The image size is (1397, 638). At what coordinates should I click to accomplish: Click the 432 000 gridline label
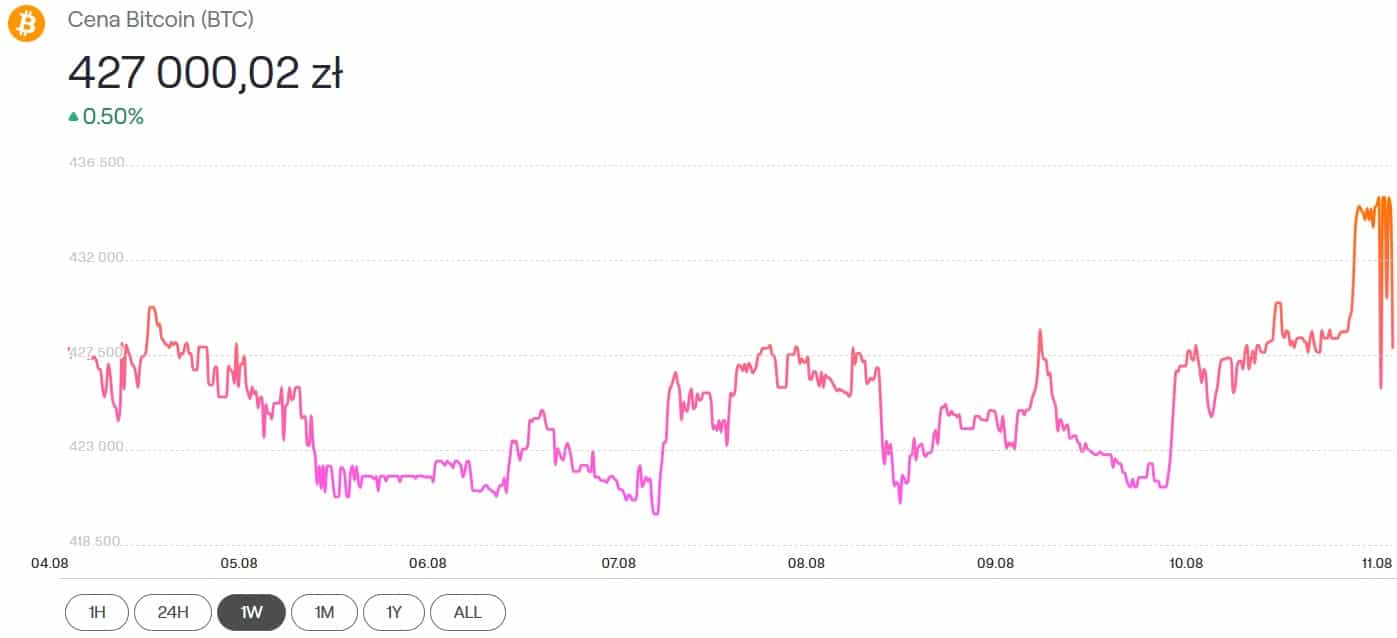coord(96,258)
